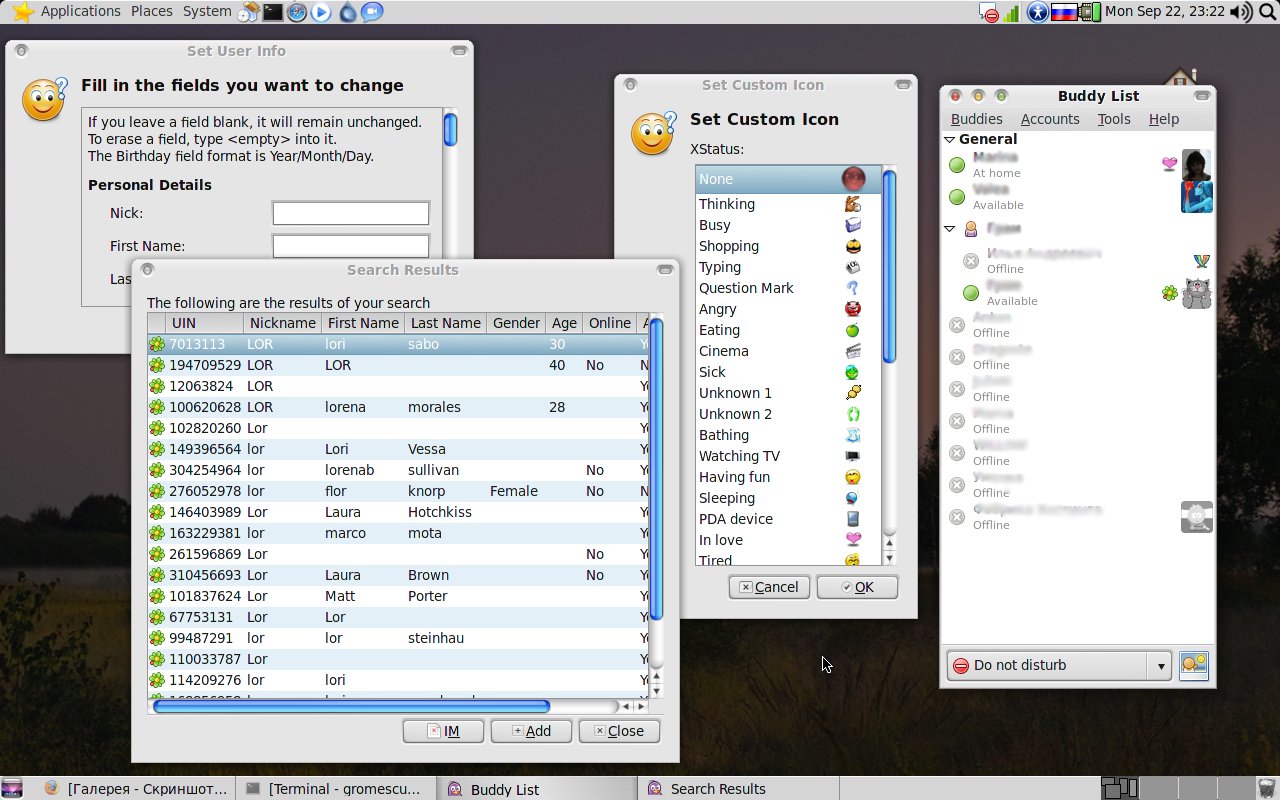The height and width of the screenshot is (800, 1280).
Task: Select the Question Mark XStatus icon
Action: pos(852,288)
